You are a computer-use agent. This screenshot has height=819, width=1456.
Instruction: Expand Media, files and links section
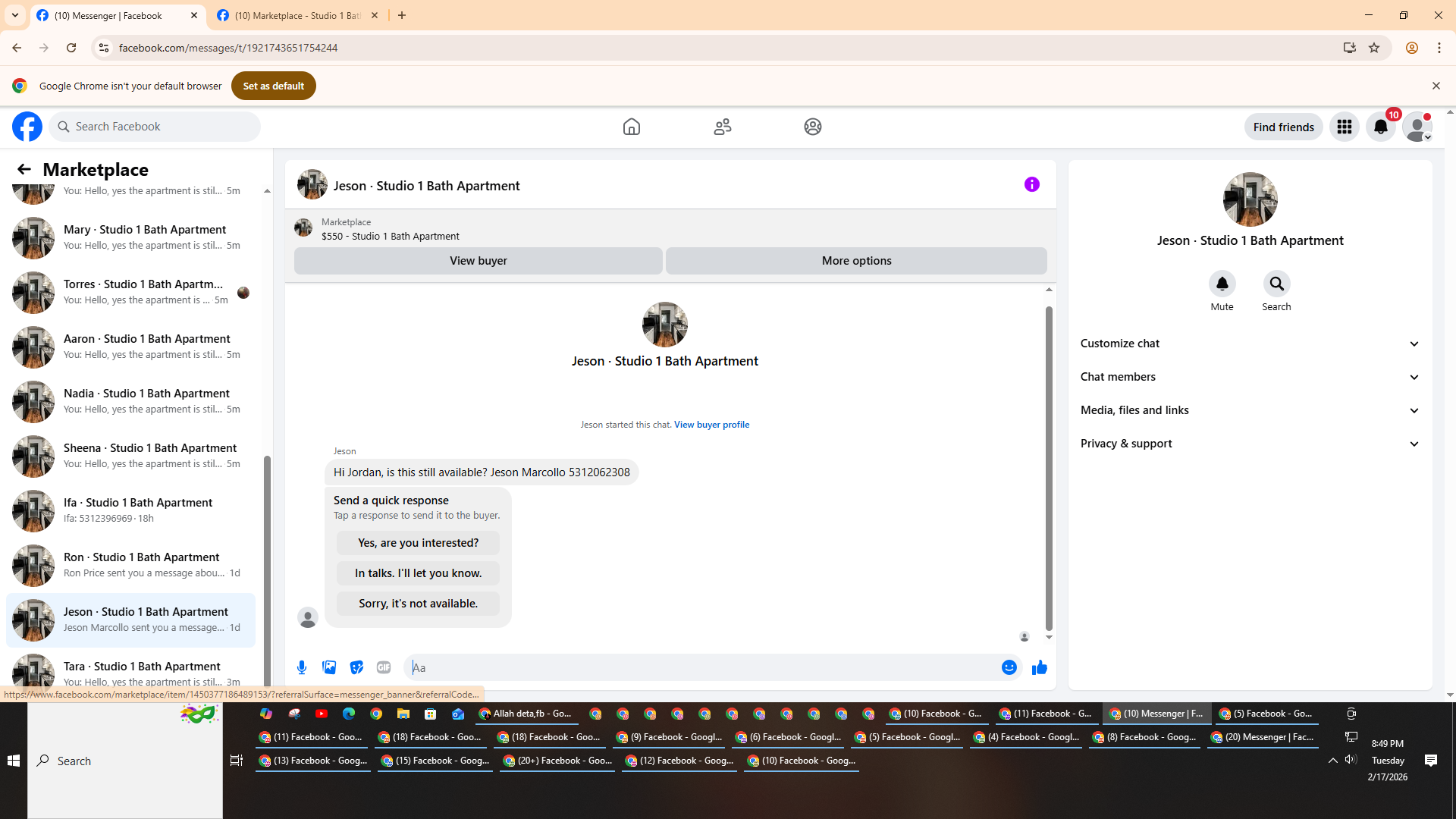1249,410
